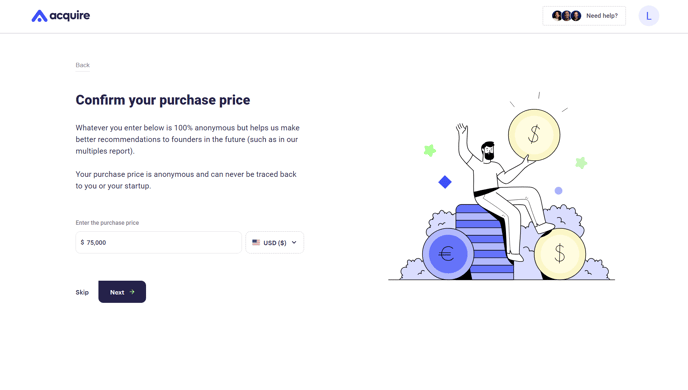Screen dimensions: 688x390
Task: Skip the purchase price step
Action: [x=82, y=292]
